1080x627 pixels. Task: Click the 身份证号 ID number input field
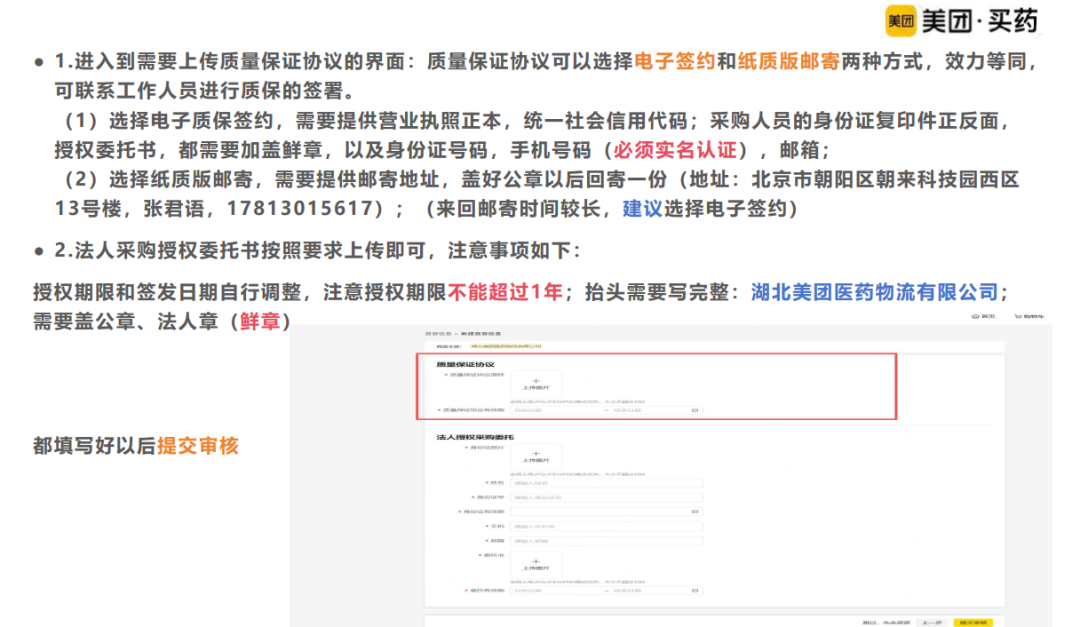606,497
